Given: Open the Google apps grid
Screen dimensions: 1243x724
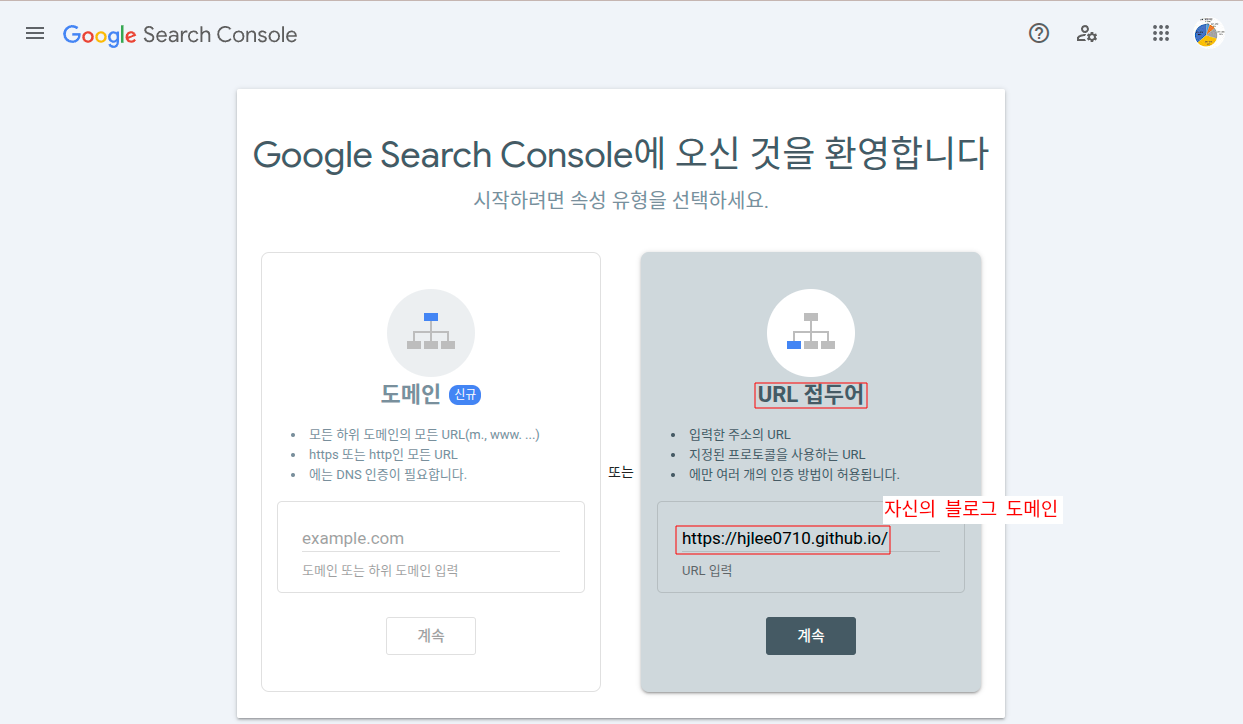Looking at the screenshot, I should pos(1160,33).
